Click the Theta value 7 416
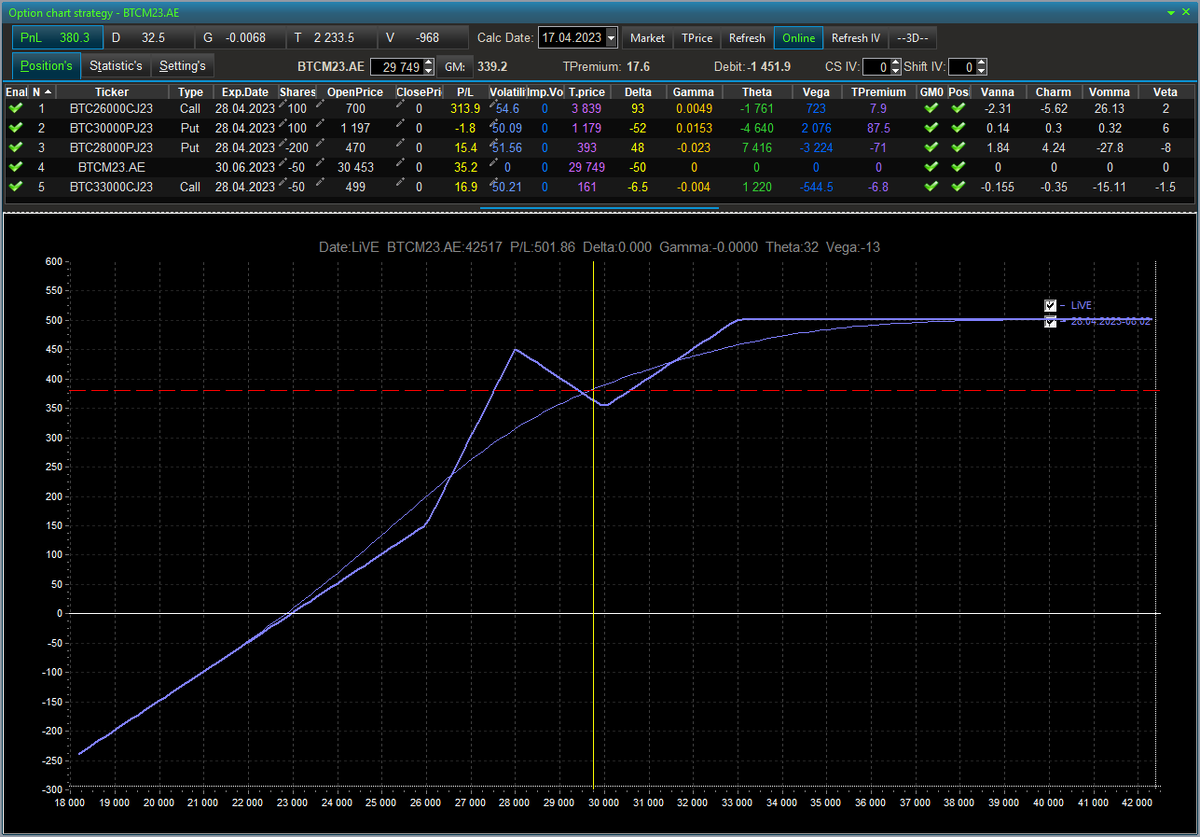This screenshot has height=837, width=1200. click(x=757, y=147)
